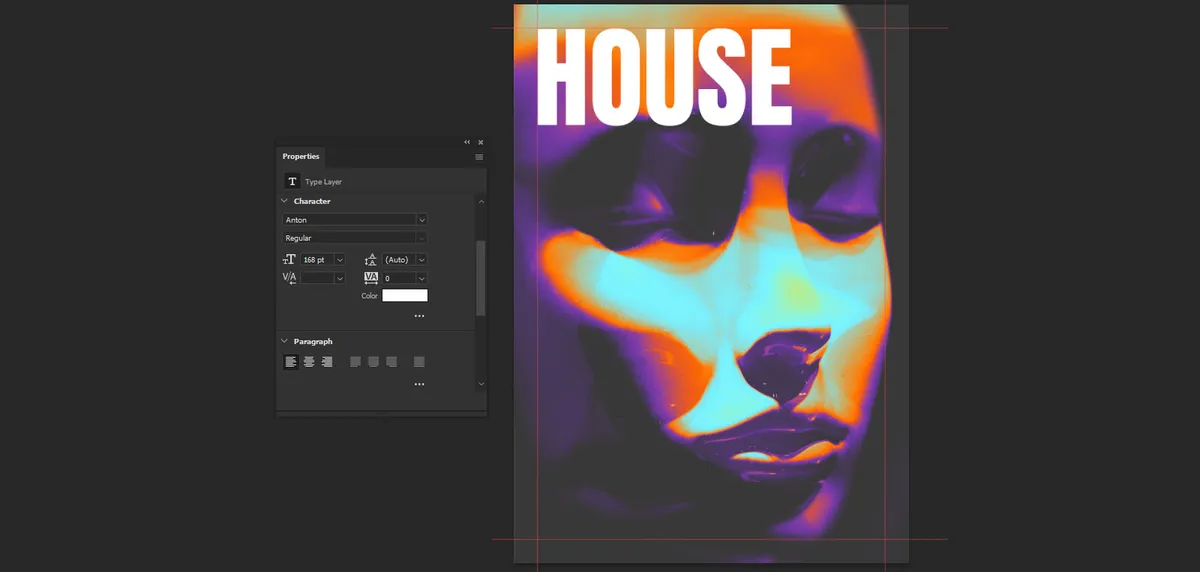This screenshot has width=1200, height=572.
Task: Open the Properties panel flyout menu
Action: 479,157
